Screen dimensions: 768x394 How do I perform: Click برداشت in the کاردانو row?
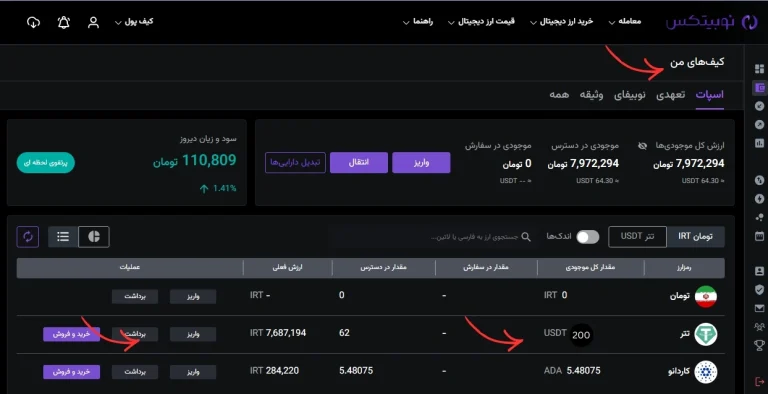pos(135,372)
